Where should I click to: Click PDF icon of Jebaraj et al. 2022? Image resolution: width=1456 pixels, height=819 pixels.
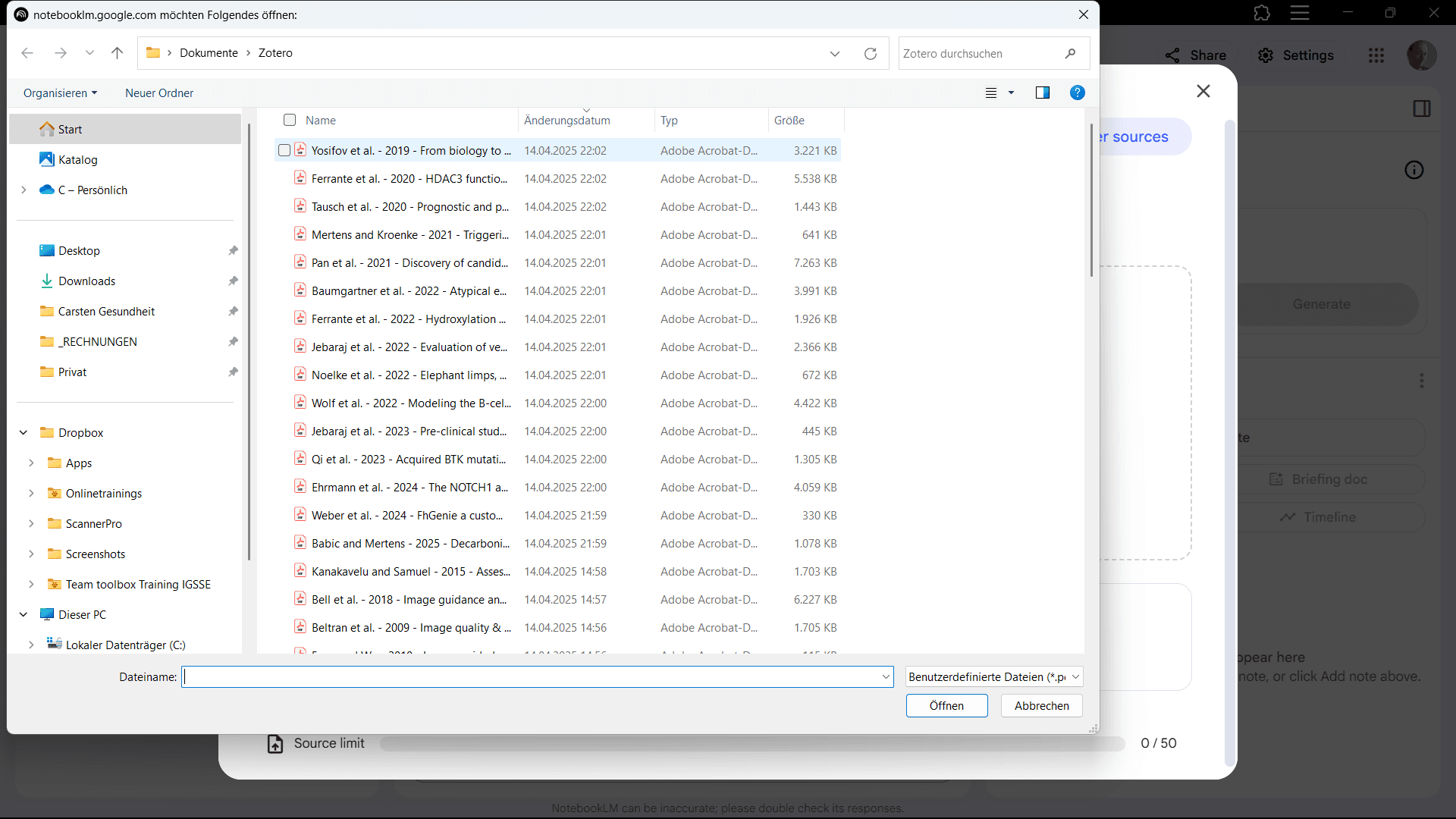click(300, 347)
